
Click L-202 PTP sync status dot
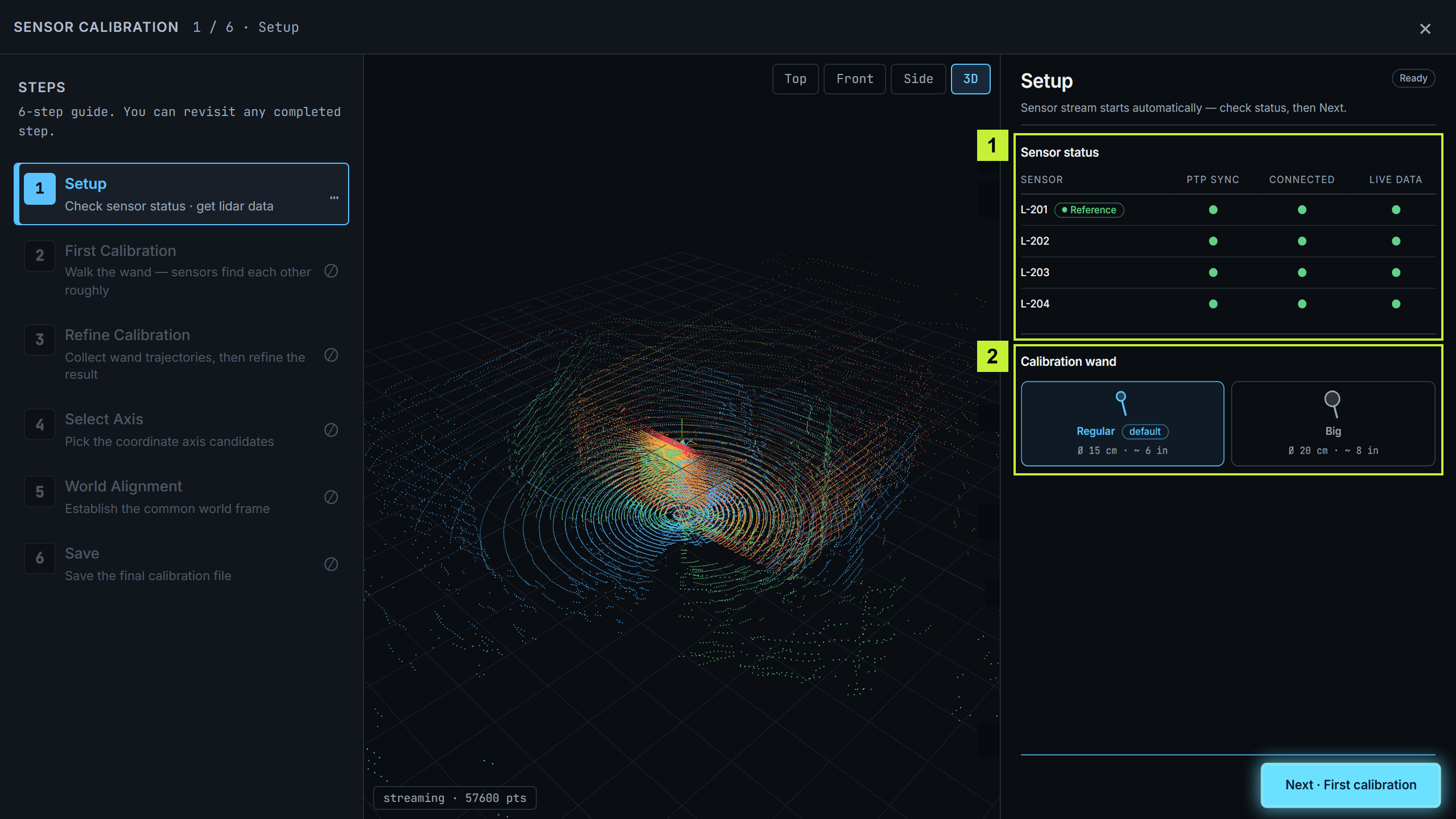(1213, 241)
